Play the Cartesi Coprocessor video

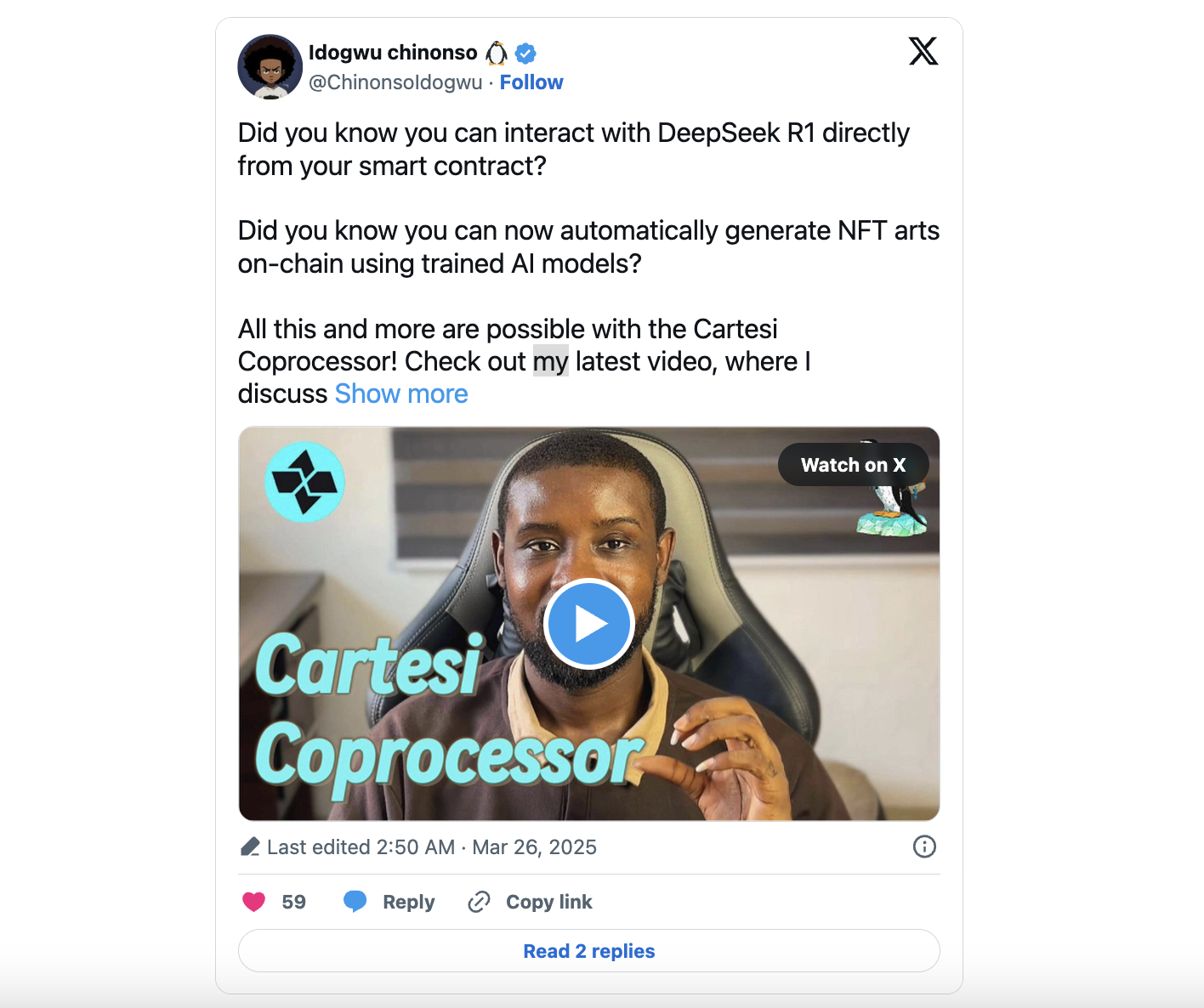tap(589, 624)
